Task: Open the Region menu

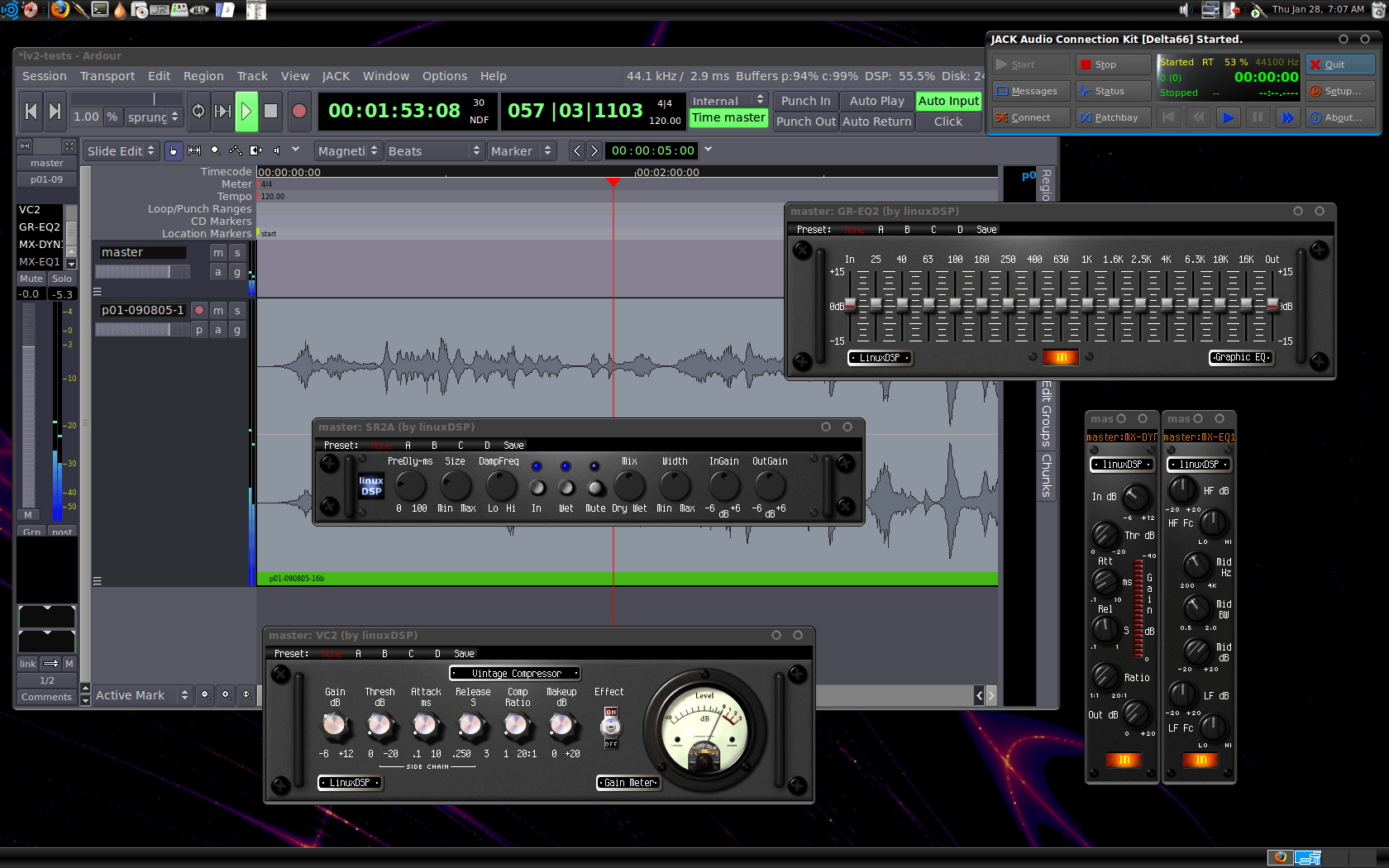Action: click(203, 76)
